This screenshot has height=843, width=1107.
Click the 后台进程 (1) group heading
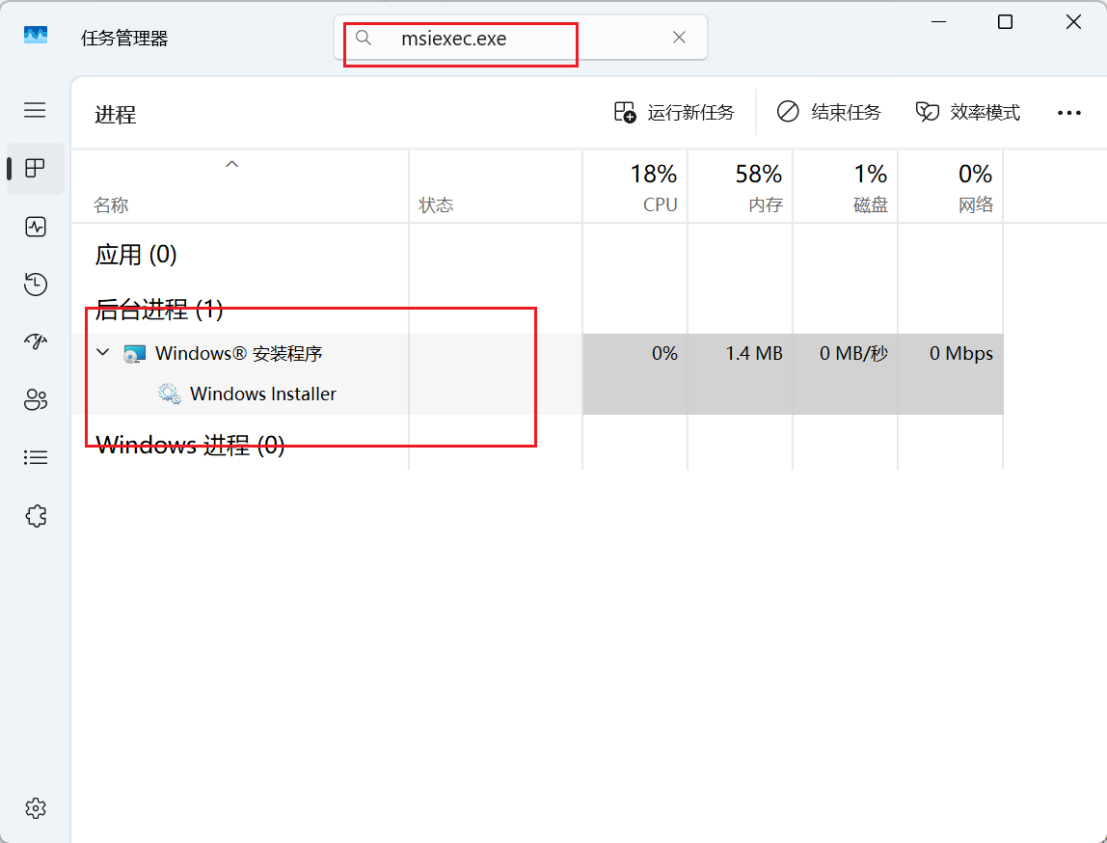coord(159,309)
